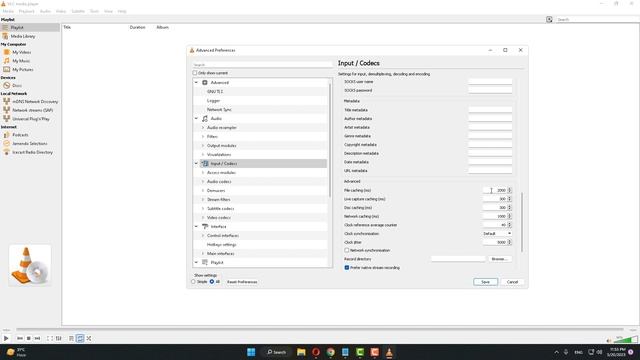Viewport: 640px width, 360px height.
Task: Open the Audio menu
Action: [45, 11]
